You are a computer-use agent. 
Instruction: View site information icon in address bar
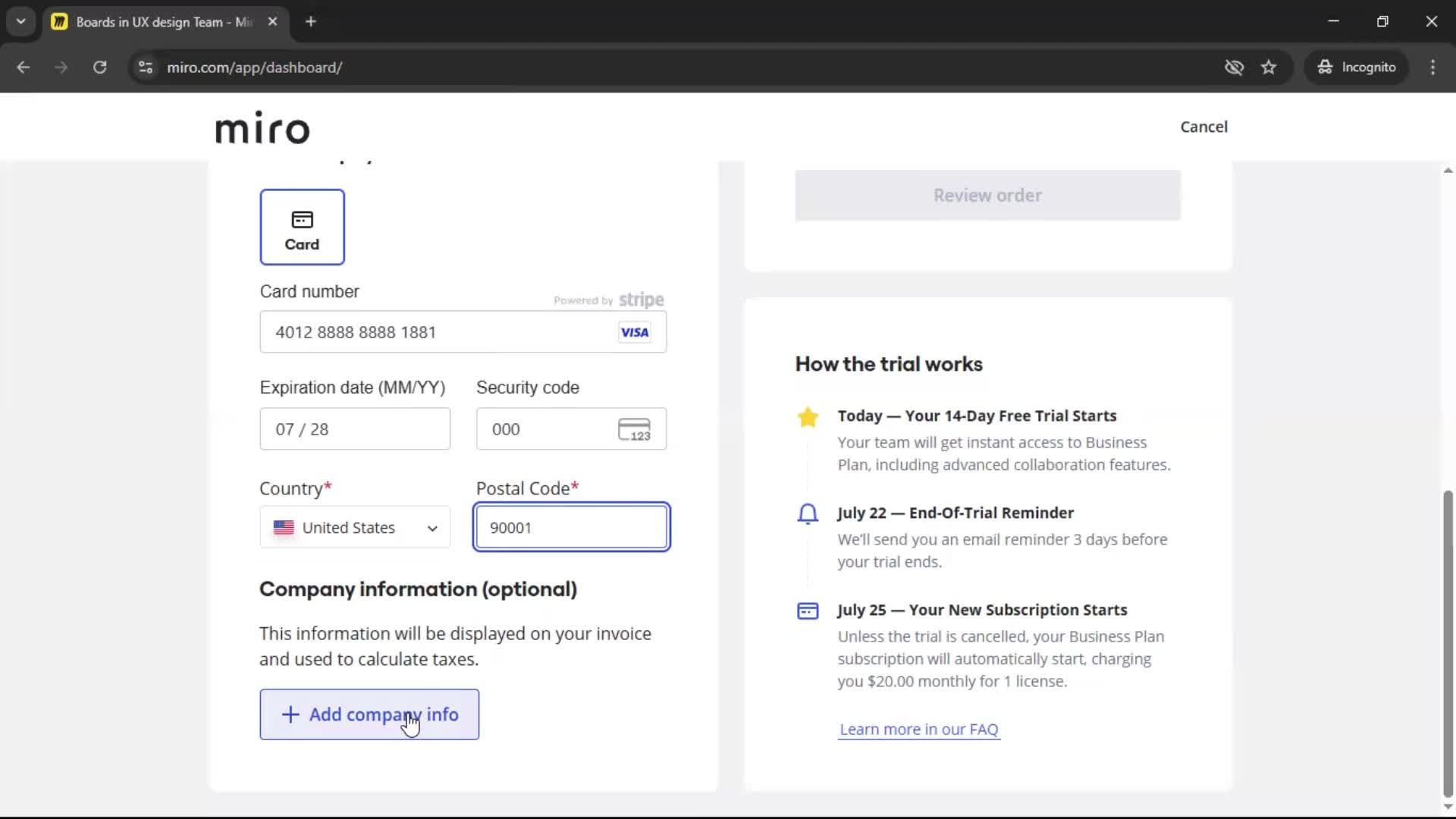click(x=146, y=67)
